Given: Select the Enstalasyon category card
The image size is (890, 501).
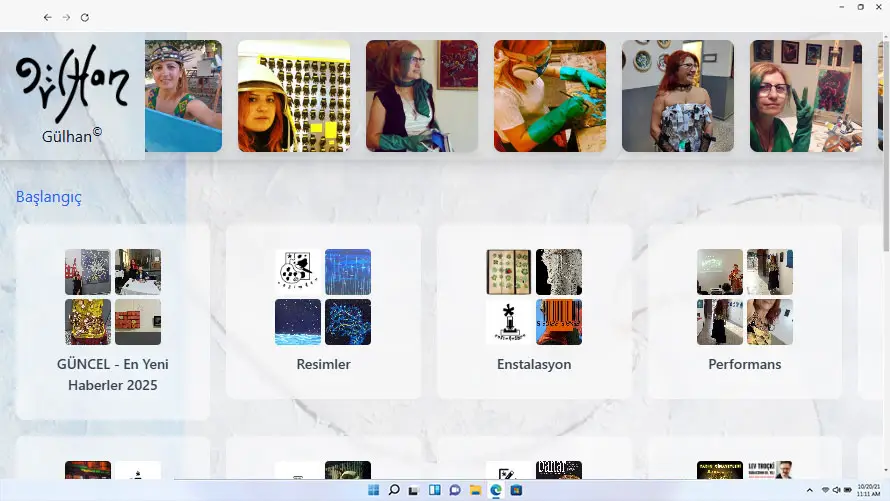Looking at the screenshot, I should (x=534, y=311).
